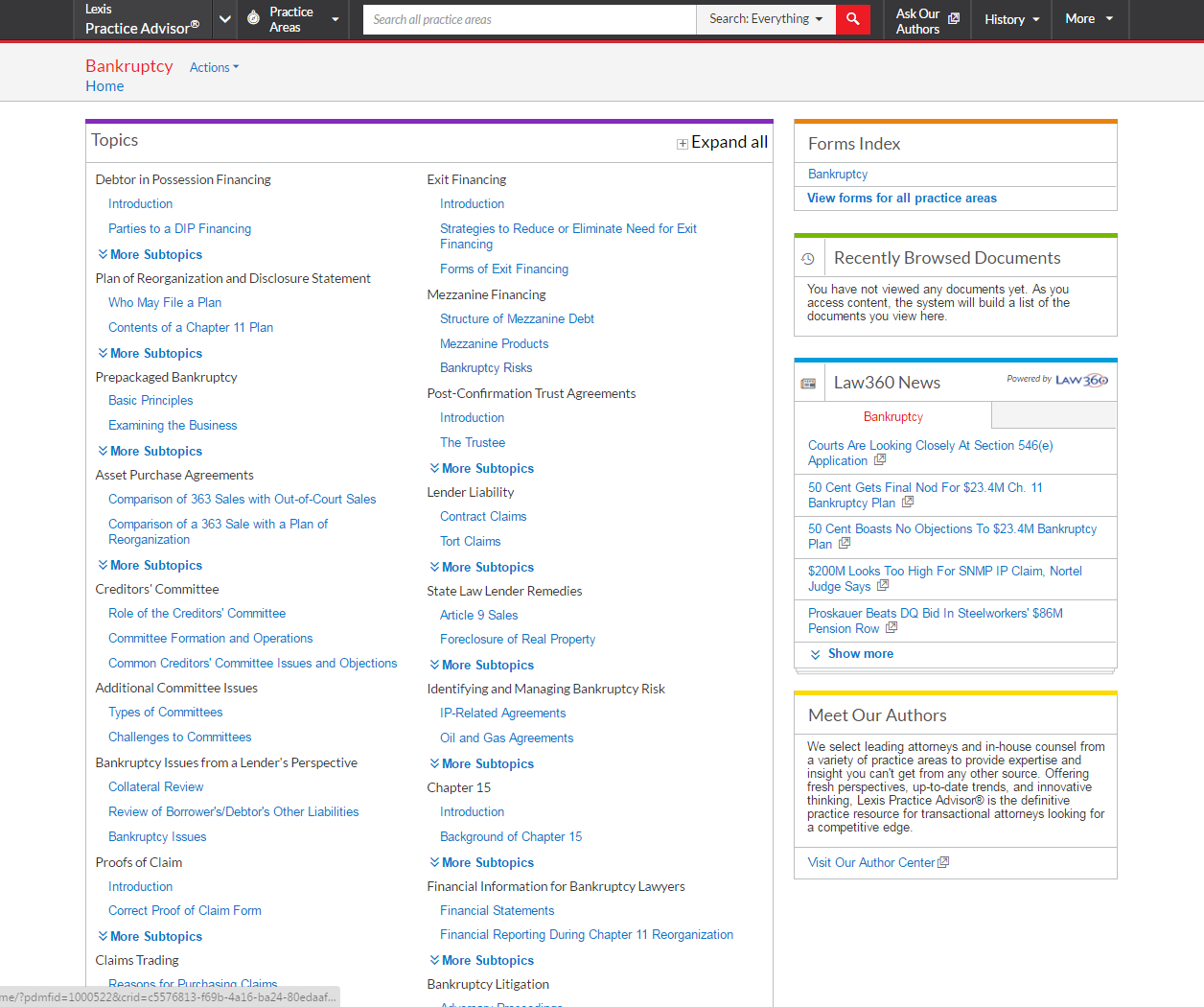Click in the Search all practice areas field
Viewport: 1204px width, 1007px height.
pos(529,19)
